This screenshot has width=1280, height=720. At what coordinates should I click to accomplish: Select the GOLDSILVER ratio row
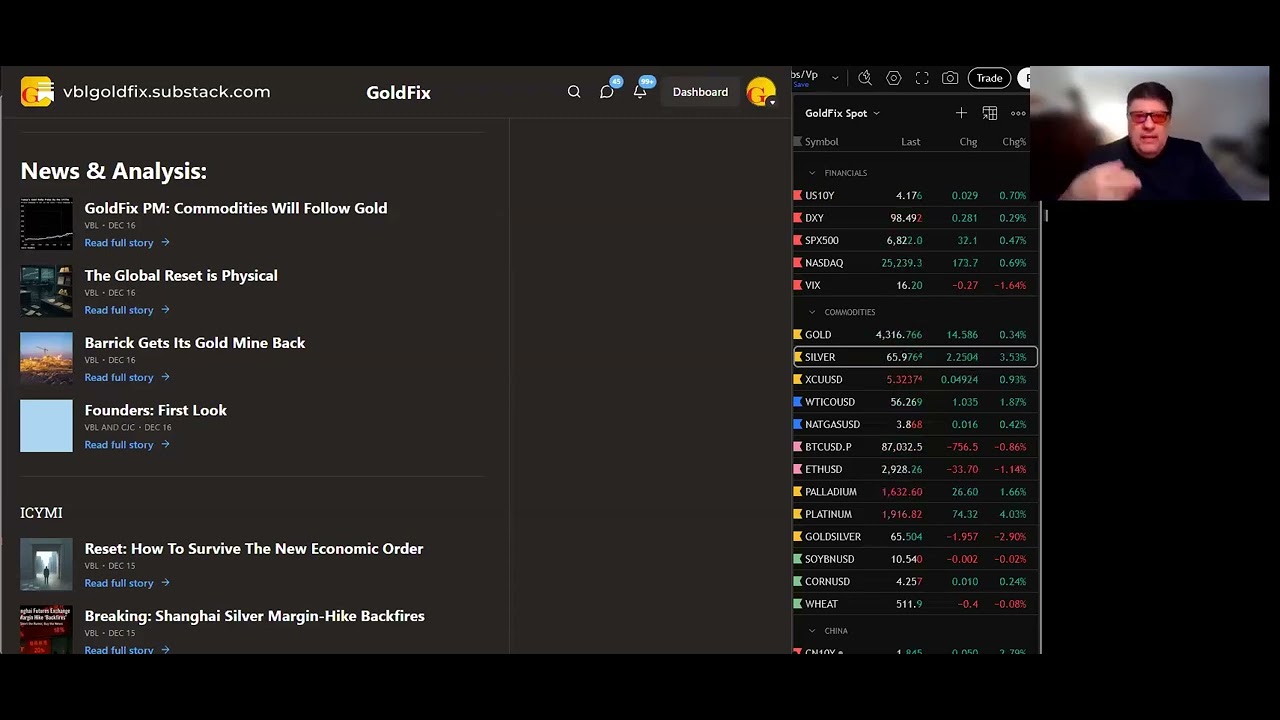tap(915, 537)
